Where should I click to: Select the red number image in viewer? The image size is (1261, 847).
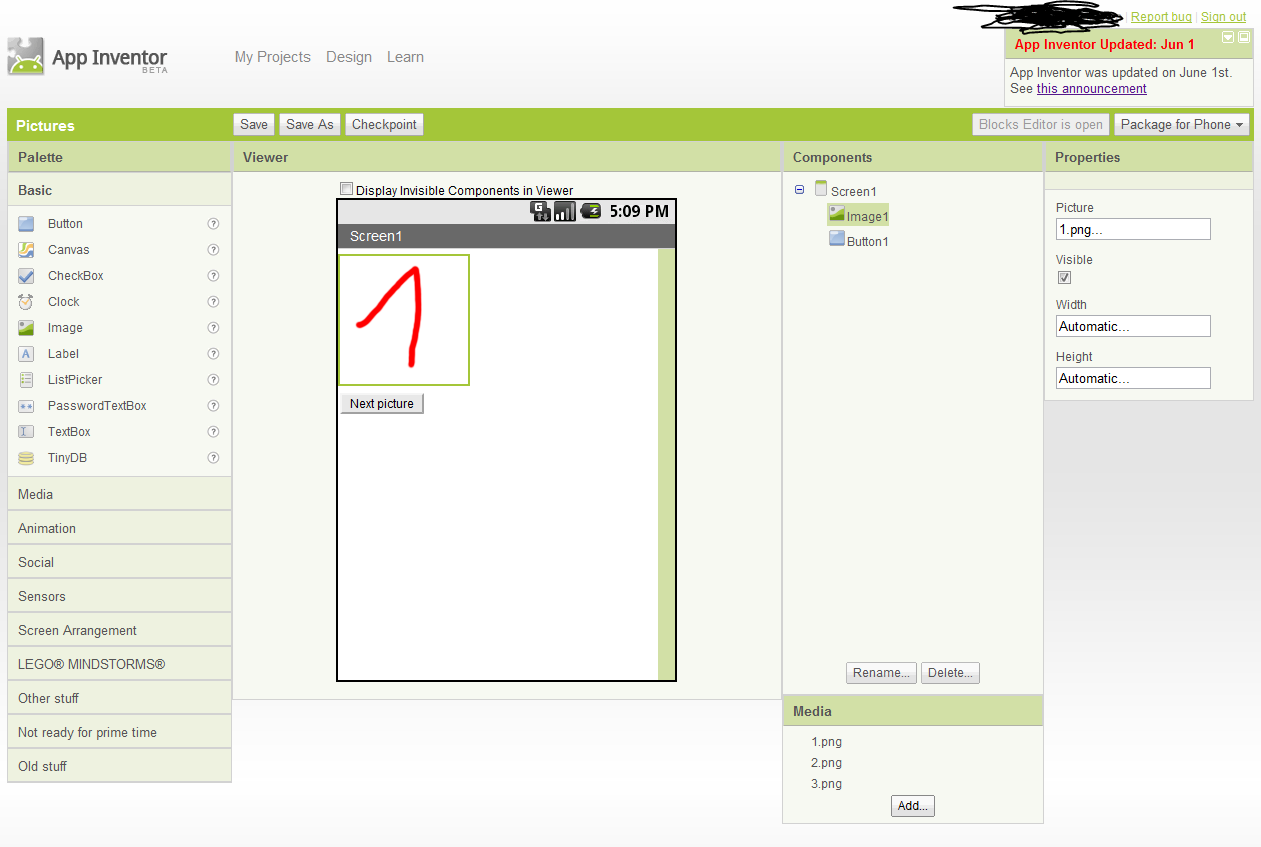point(404,320)
